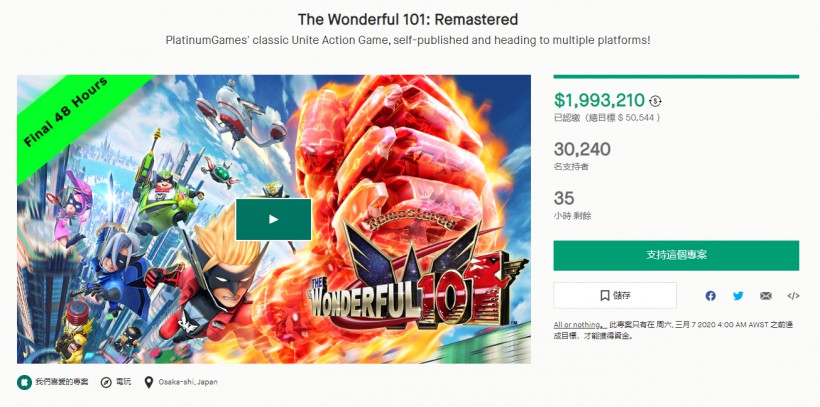Click the location pin icon

coord(149,382)
